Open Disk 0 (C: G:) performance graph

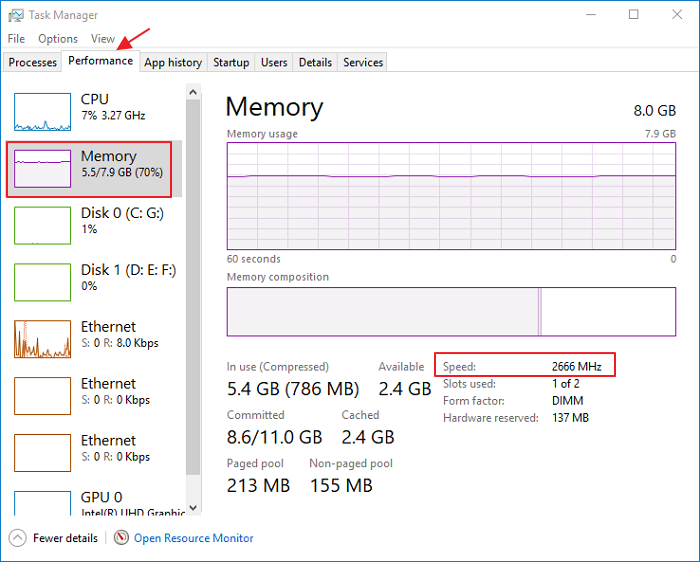point(94,225)
